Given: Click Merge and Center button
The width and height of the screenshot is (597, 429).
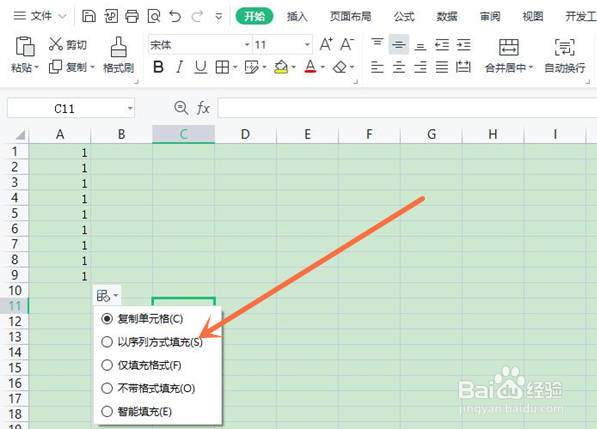Looking at the screenshot, I should pos(509,55).
